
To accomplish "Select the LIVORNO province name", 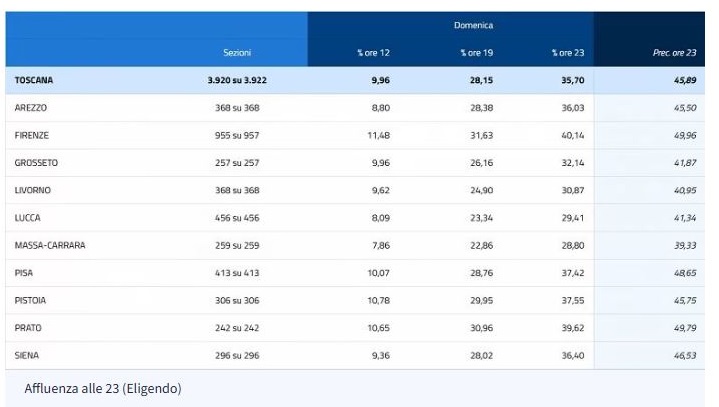I will tap(33, 190).
